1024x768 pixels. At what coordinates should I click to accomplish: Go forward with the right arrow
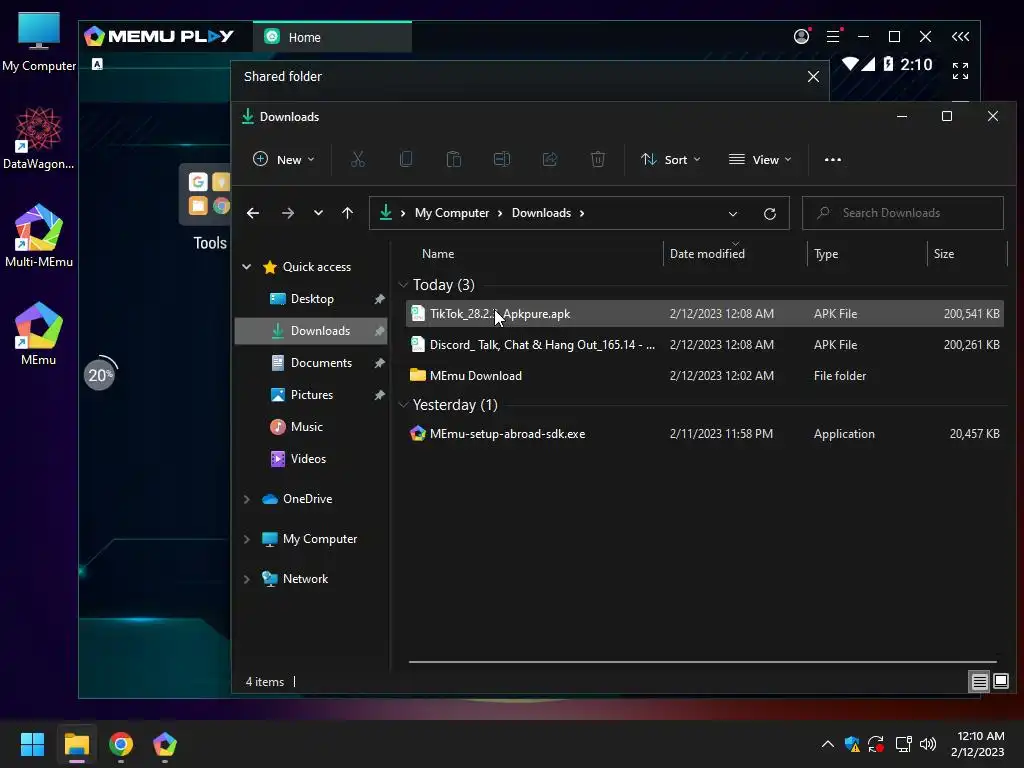[287, 213]
